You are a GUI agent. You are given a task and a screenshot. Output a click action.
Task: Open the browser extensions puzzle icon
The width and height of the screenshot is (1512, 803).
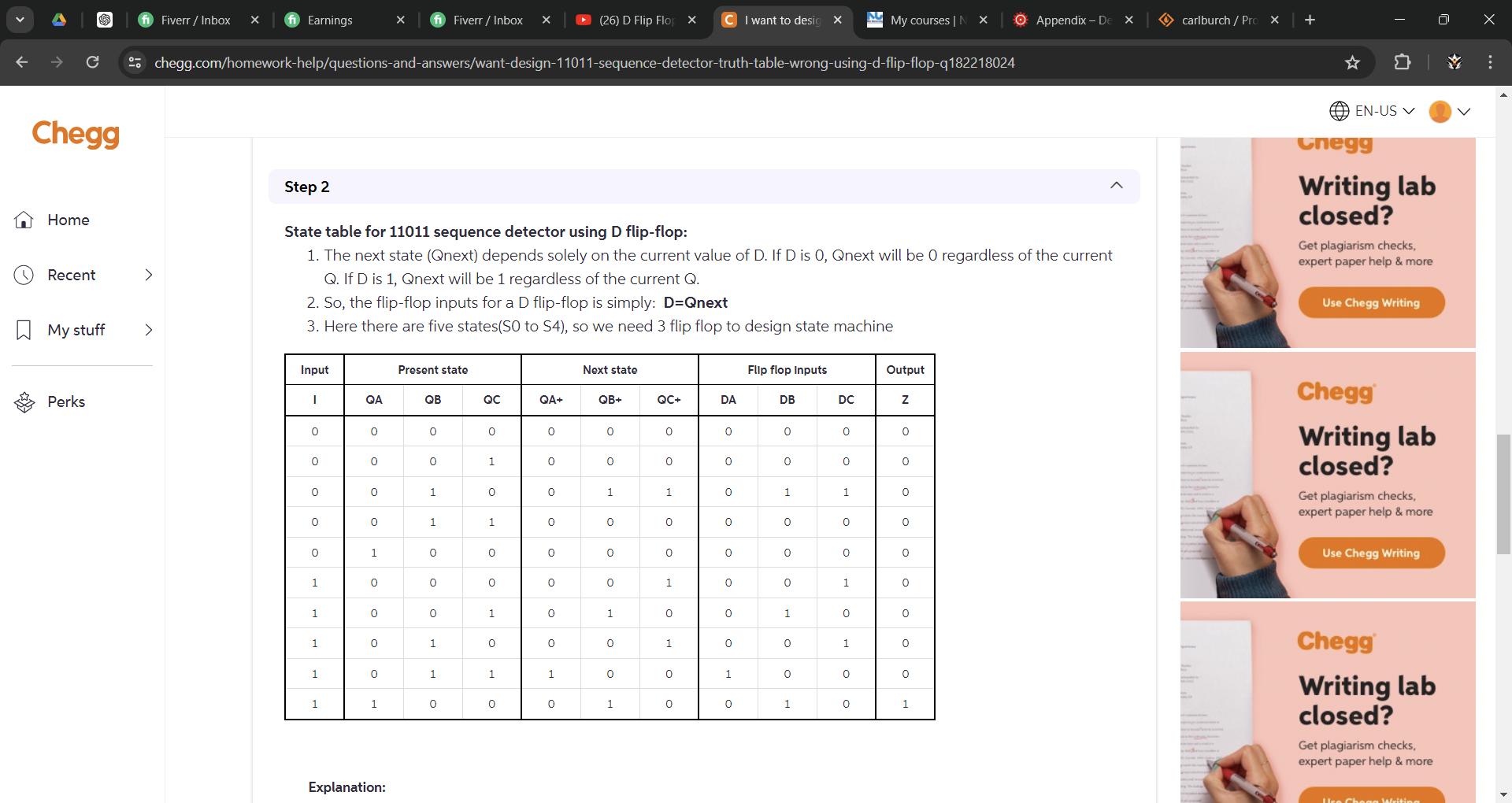(x=1403, y=62)
